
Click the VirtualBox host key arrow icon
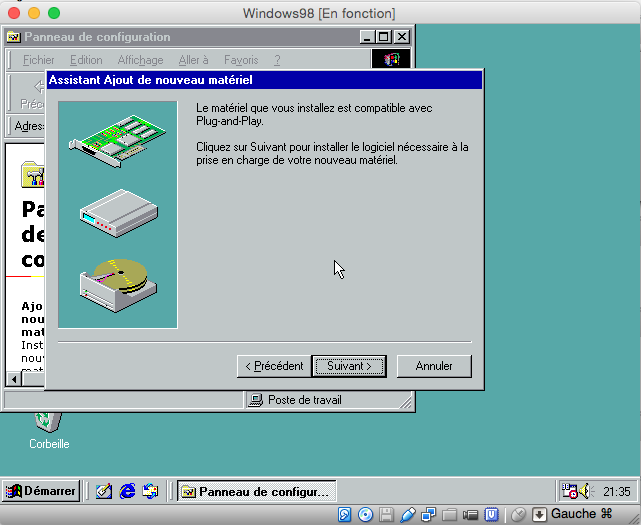coord(539,515)
